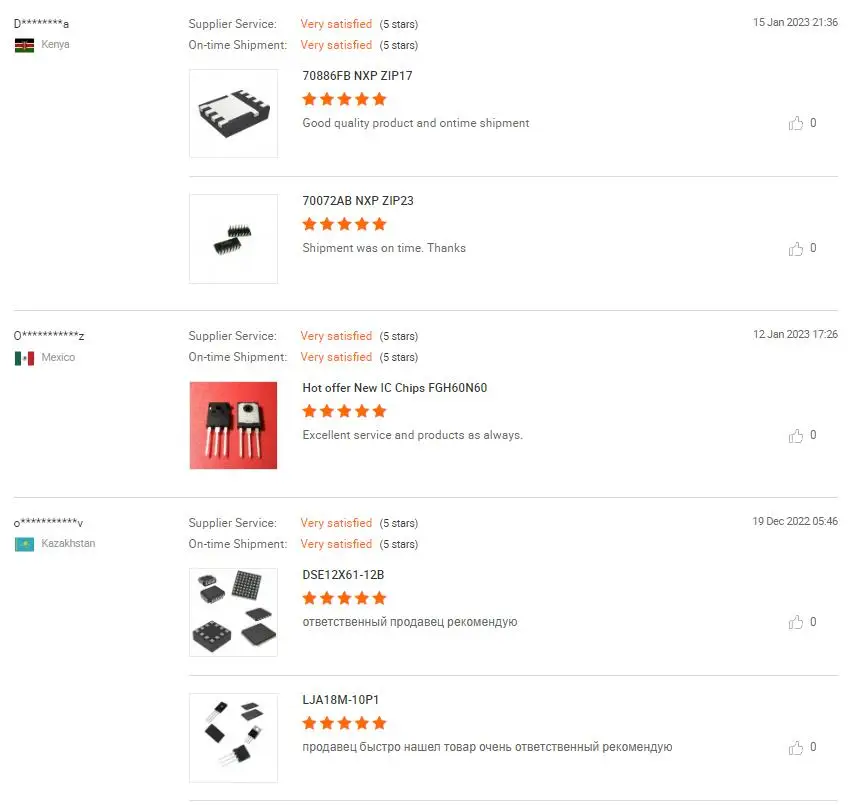The height and width of the screenshot is (805, 853).
Task: View the FGH60N60 transistor thumbnail
Action: click(x=233, y=425)
